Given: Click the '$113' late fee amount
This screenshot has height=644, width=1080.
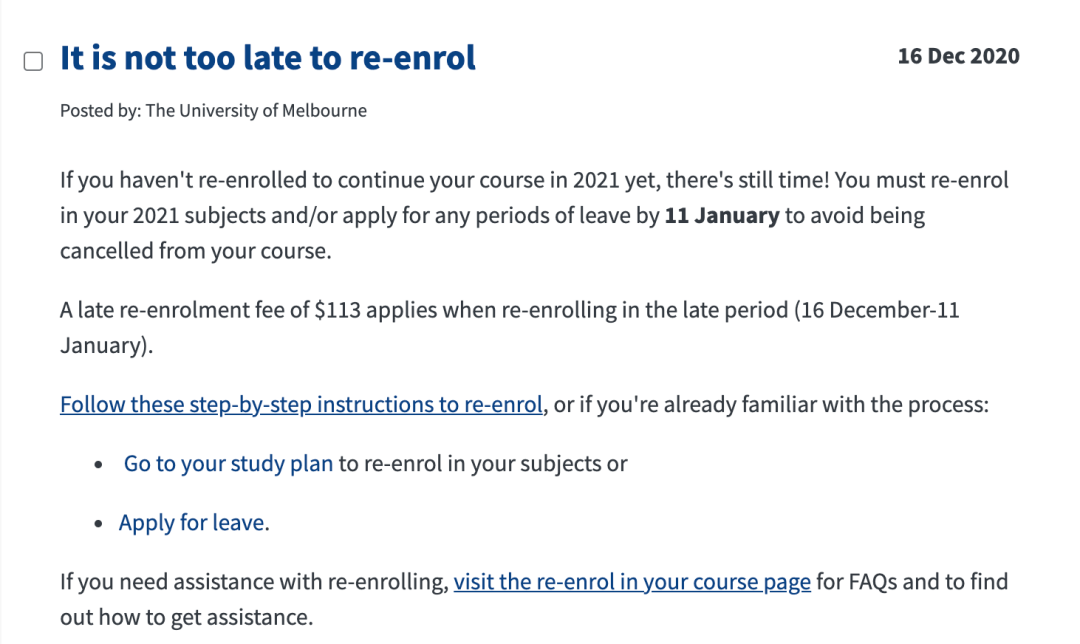Looking at the screenshot, I should pyautogui.click(x=338, y=310).
